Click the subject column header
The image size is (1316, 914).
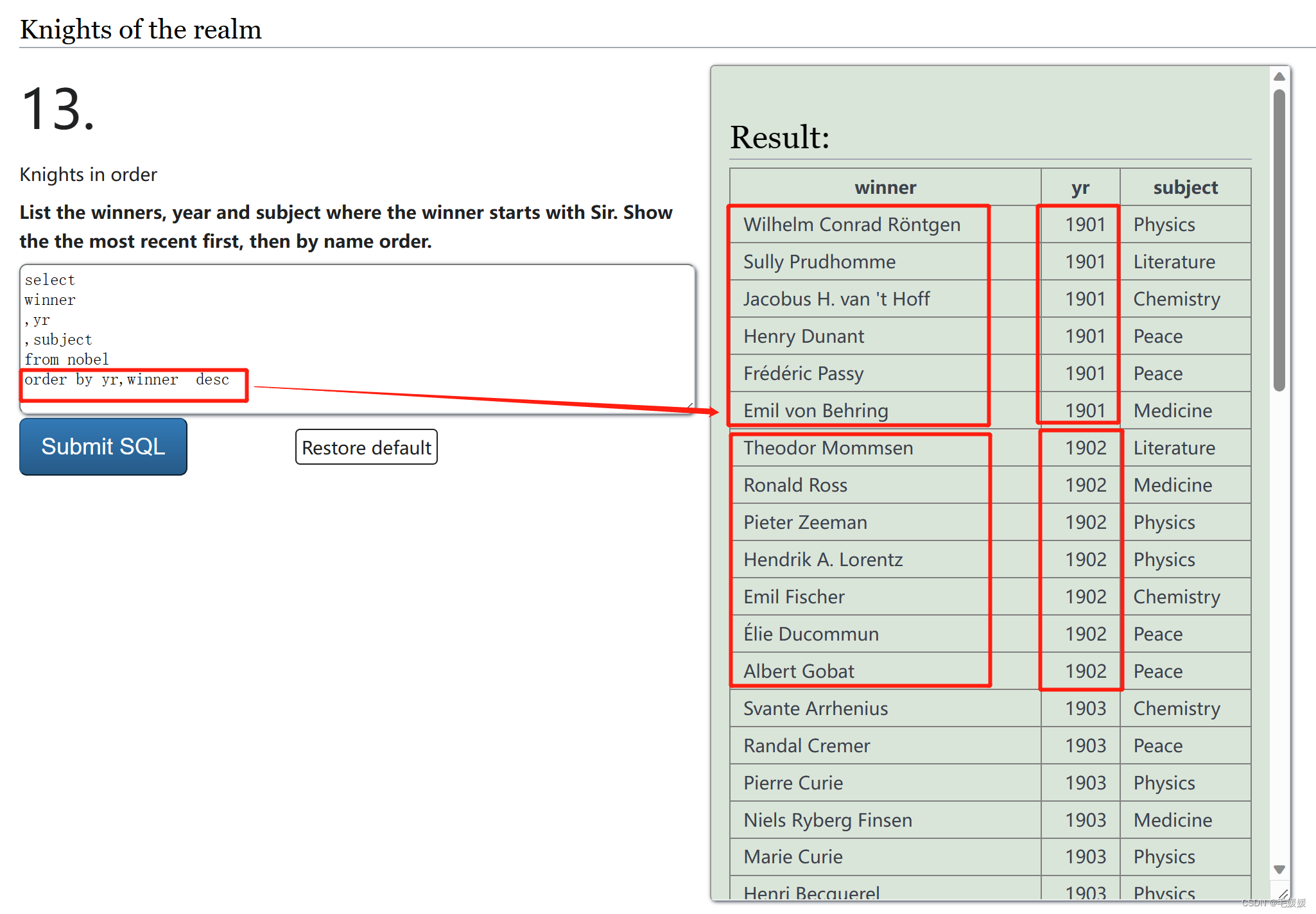coord(1184,187)
